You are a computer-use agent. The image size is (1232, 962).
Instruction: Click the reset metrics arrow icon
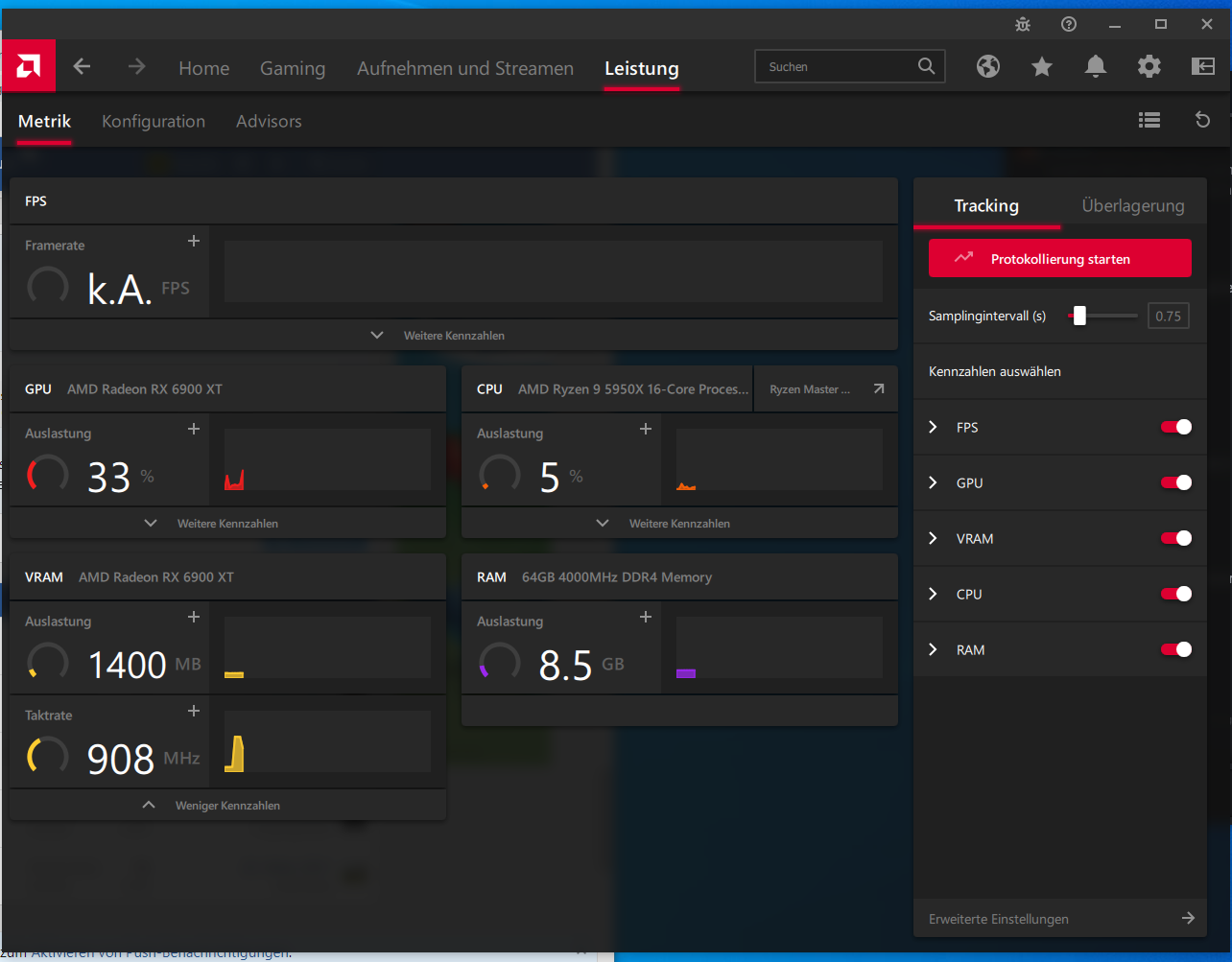click(1203, 120)
